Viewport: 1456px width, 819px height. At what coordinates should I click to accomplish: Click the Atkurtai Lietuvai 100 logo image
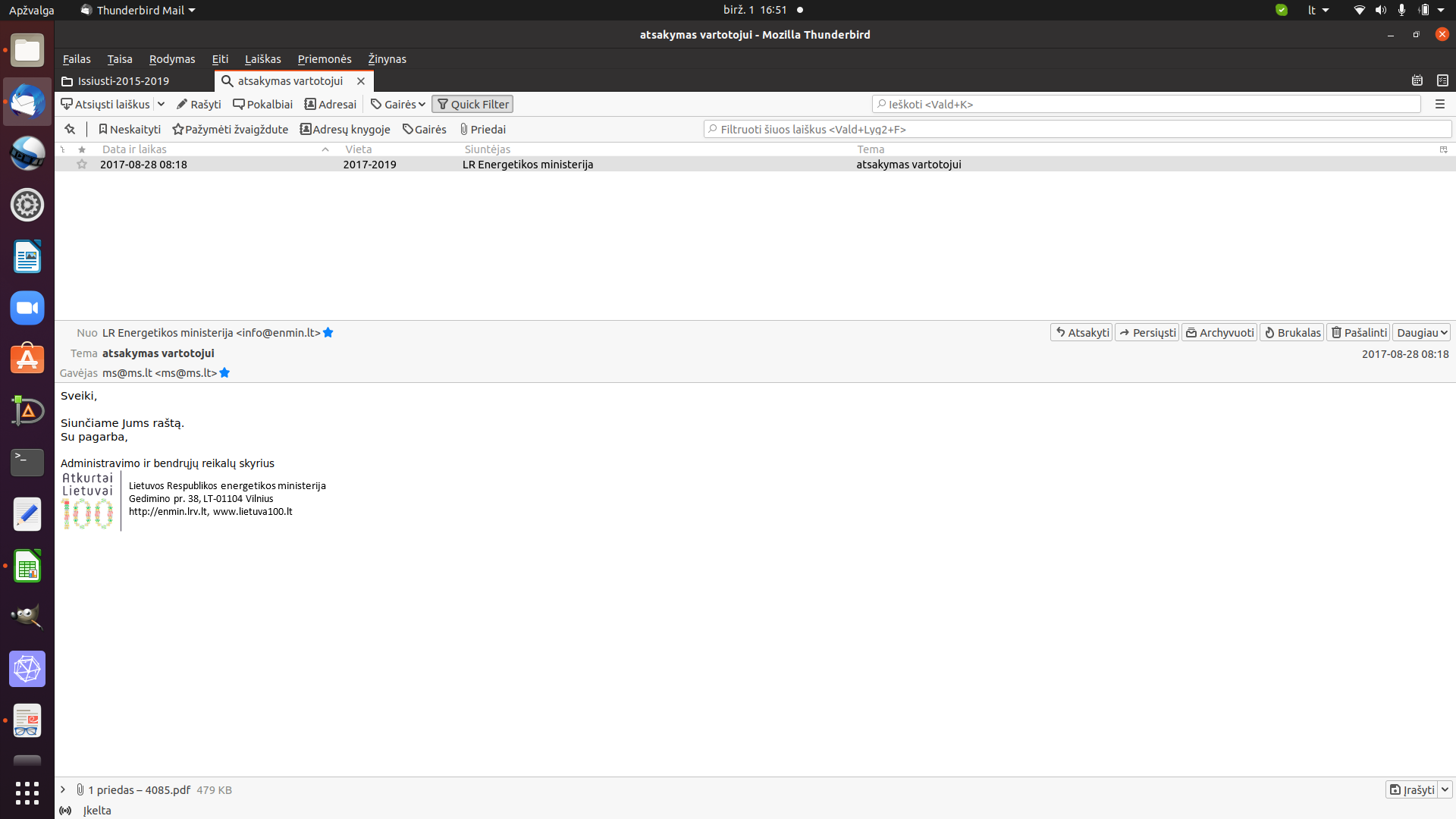[88, 500]
